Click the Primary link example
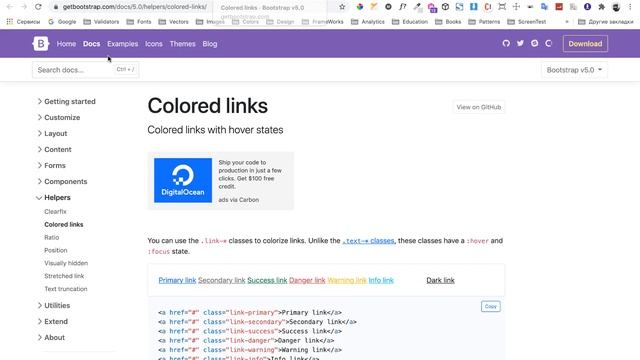The width and height of the screenshot is (640, 360). [x=177, y=280]
